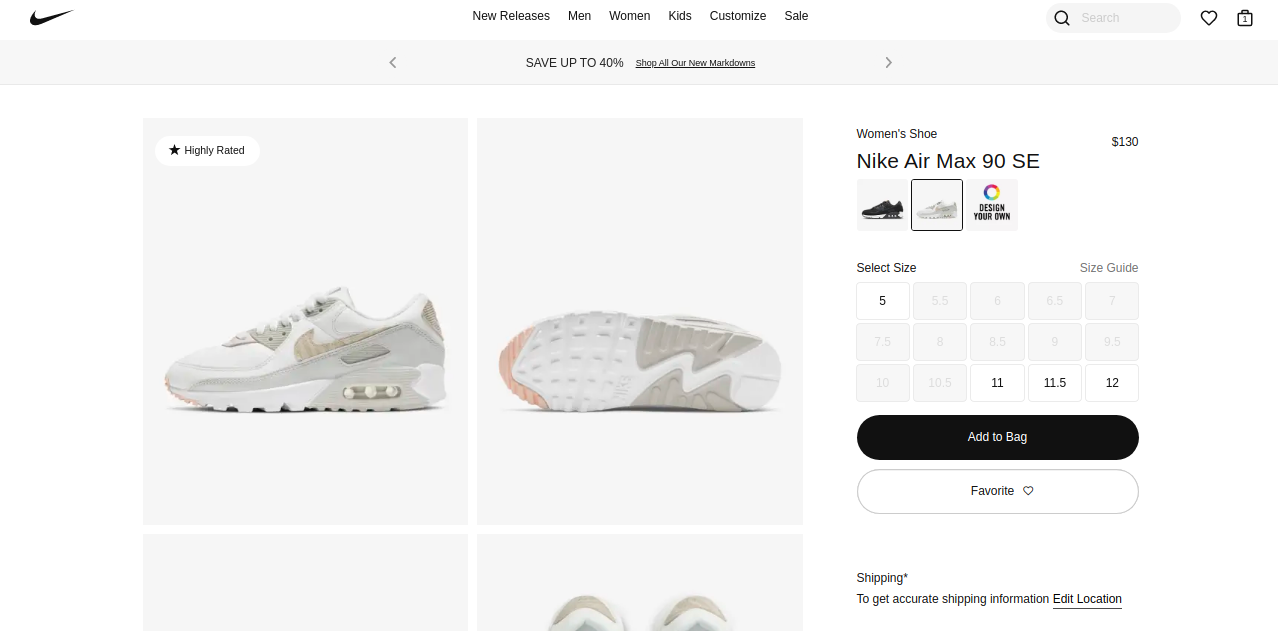Open the Shop All Our New Markdowns link
This screenshot has width=1278, height=631.
(695, 62)
